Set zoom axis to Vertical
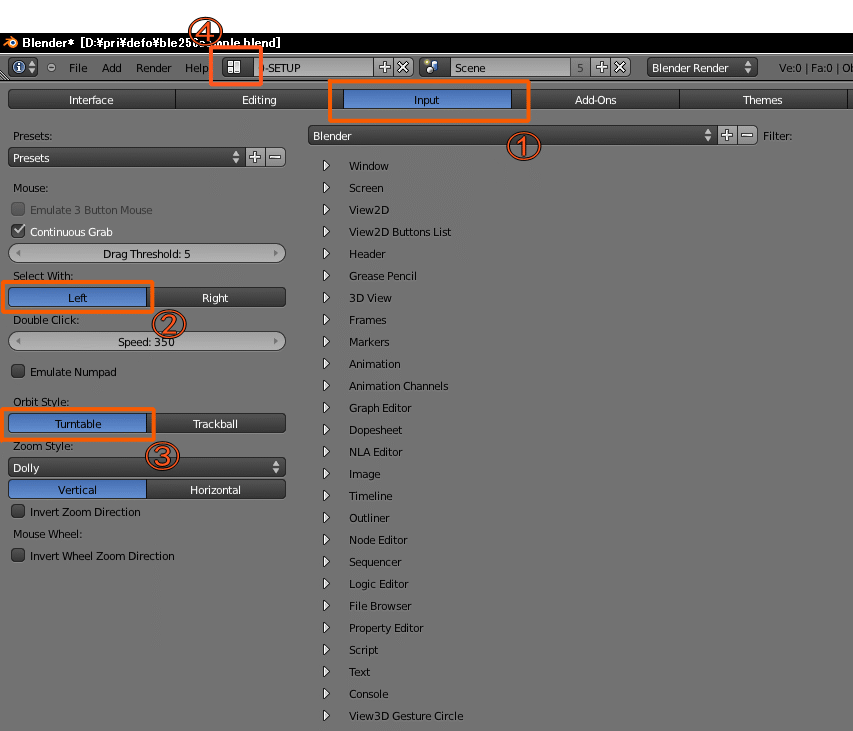853x731 pixels. (x=77, y=490)
